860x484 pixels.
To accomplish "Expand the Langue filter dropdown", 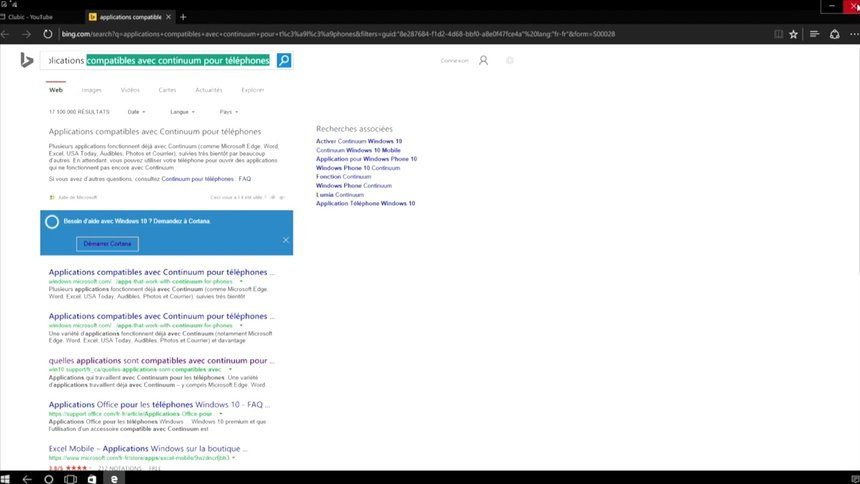I will 182,112.
